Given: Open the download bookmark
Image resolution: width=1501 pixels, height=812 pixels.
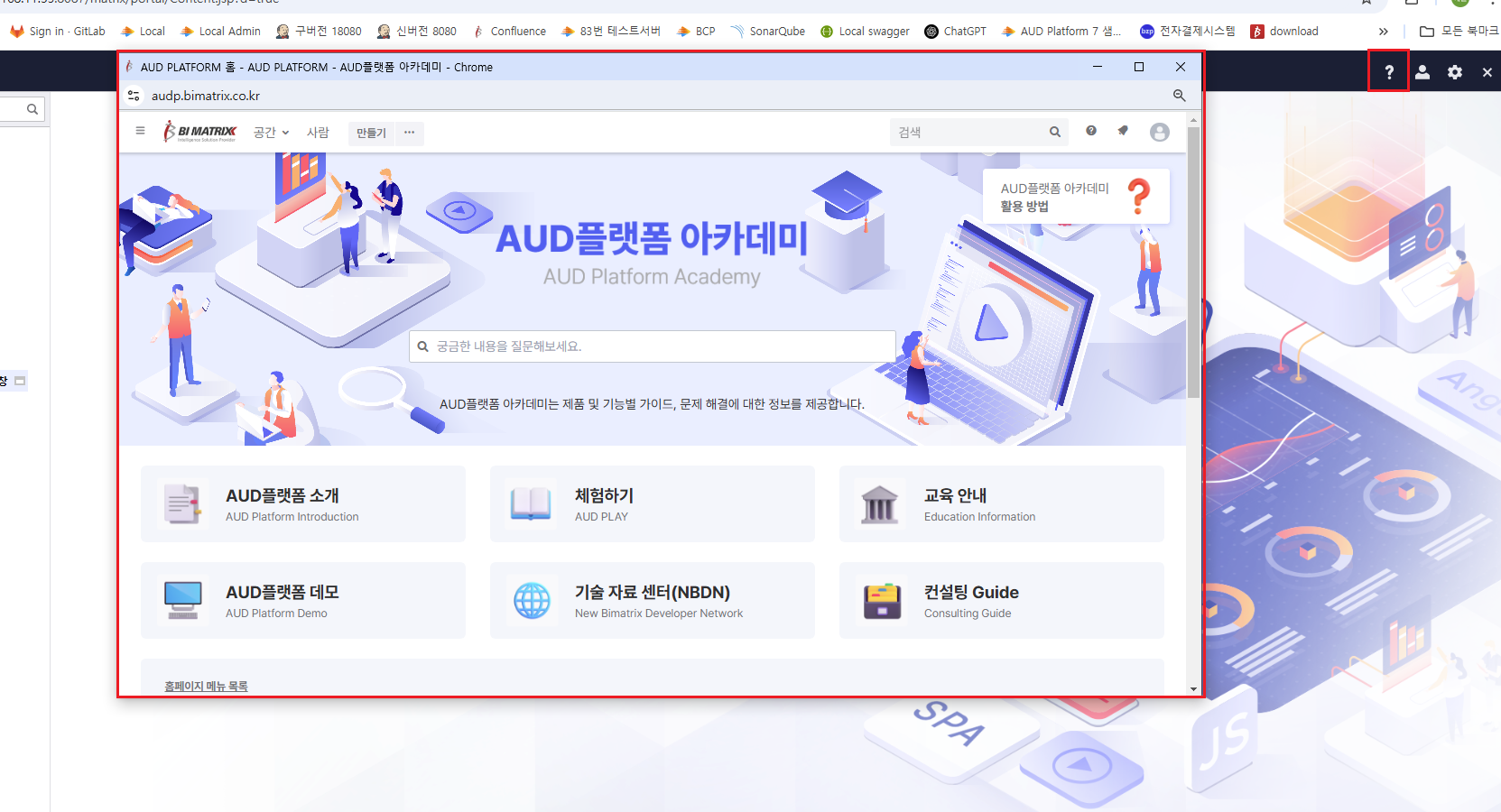Looking at the screenshot, I should tap(1284, 32).
